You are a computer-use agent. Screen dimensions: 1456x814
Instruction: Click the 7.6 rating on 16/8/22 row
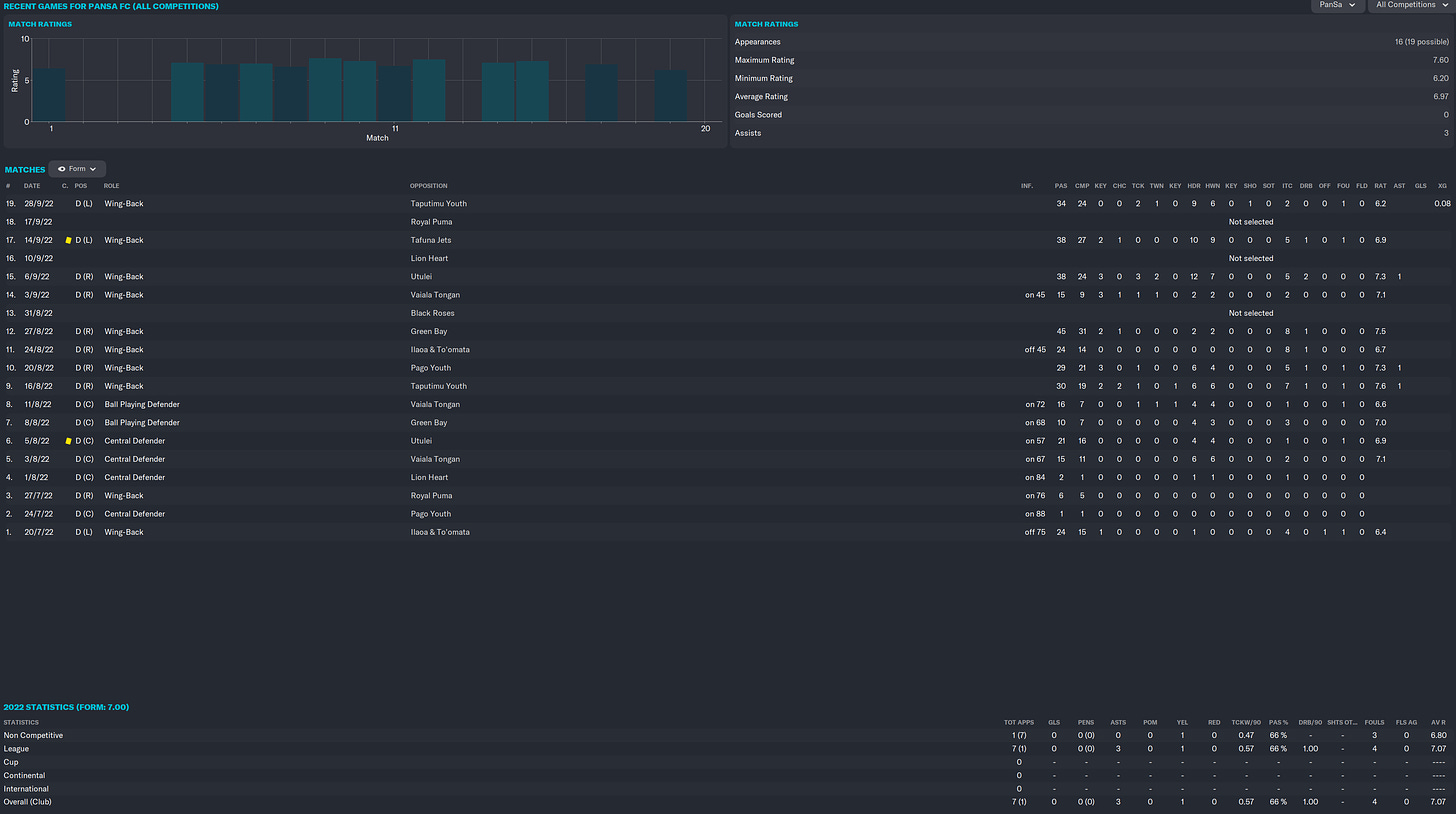pos(1380,386)
